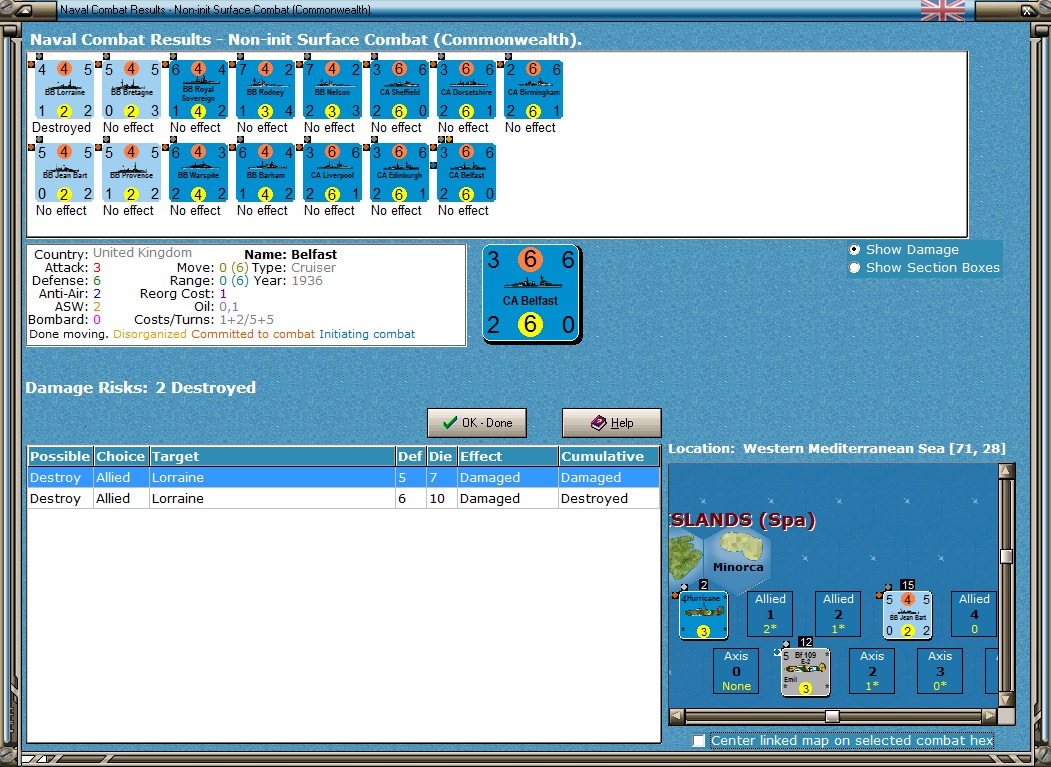Screen dimensions: 1051x767
Task: Select the BB Nelson ship counter
Action: coord(332,90)
